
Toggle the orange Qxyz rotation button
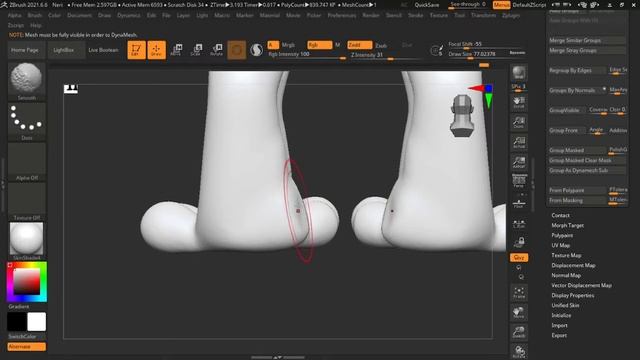click(519, 258)
